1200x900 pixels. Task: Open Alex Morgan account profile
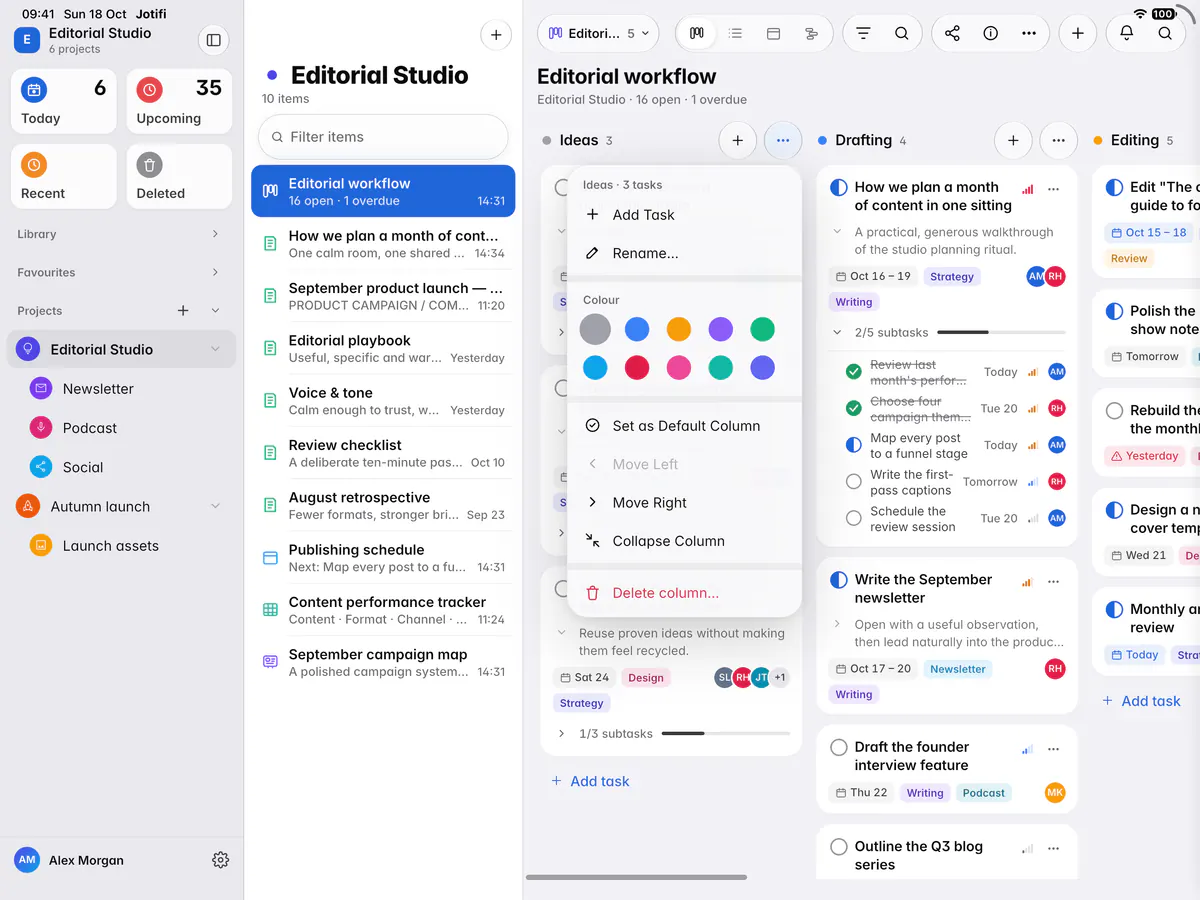point(70,860)
